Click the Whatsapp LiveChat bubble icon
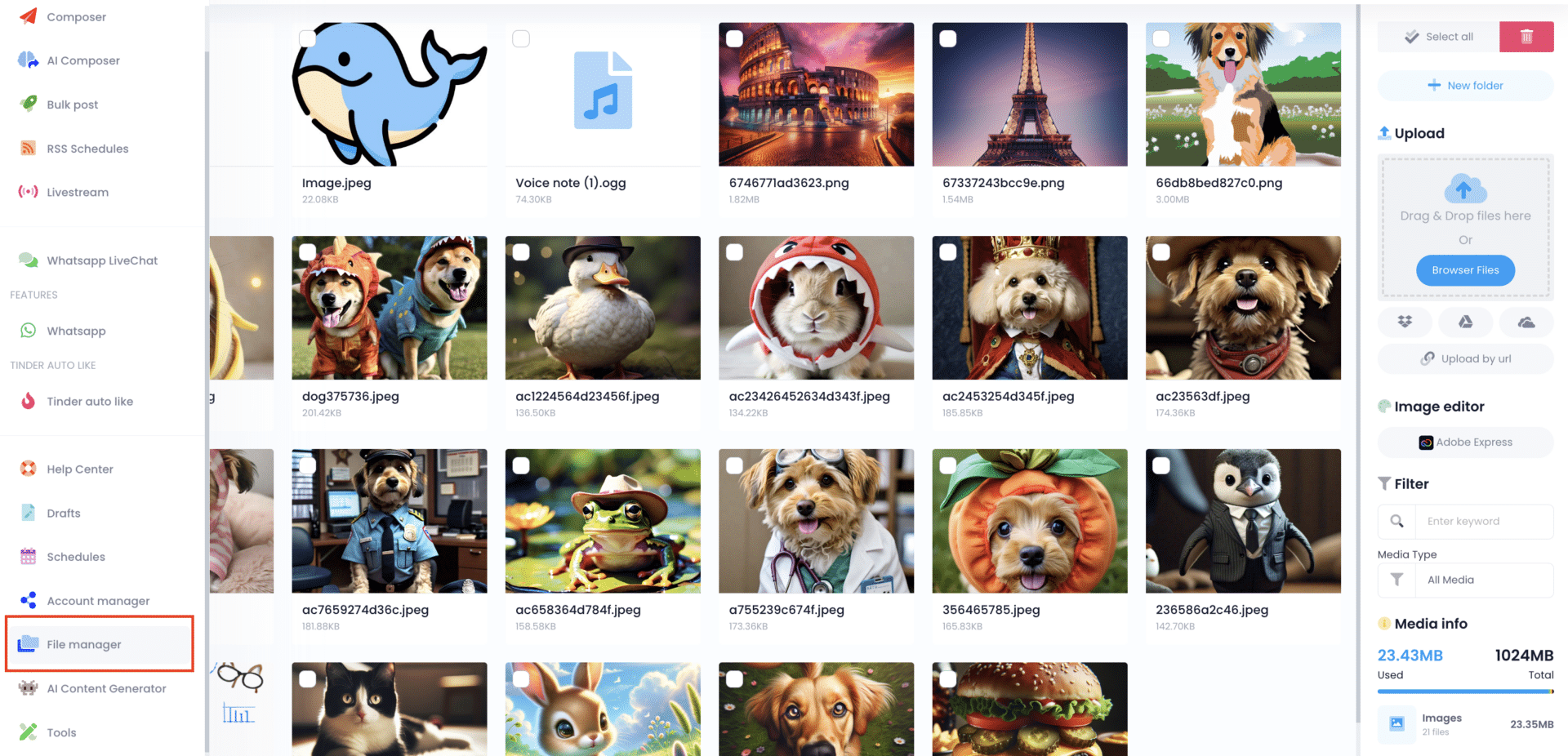The height and width of the screenshot is (756, 1568). pyautogui.click(x=29, y=260)
